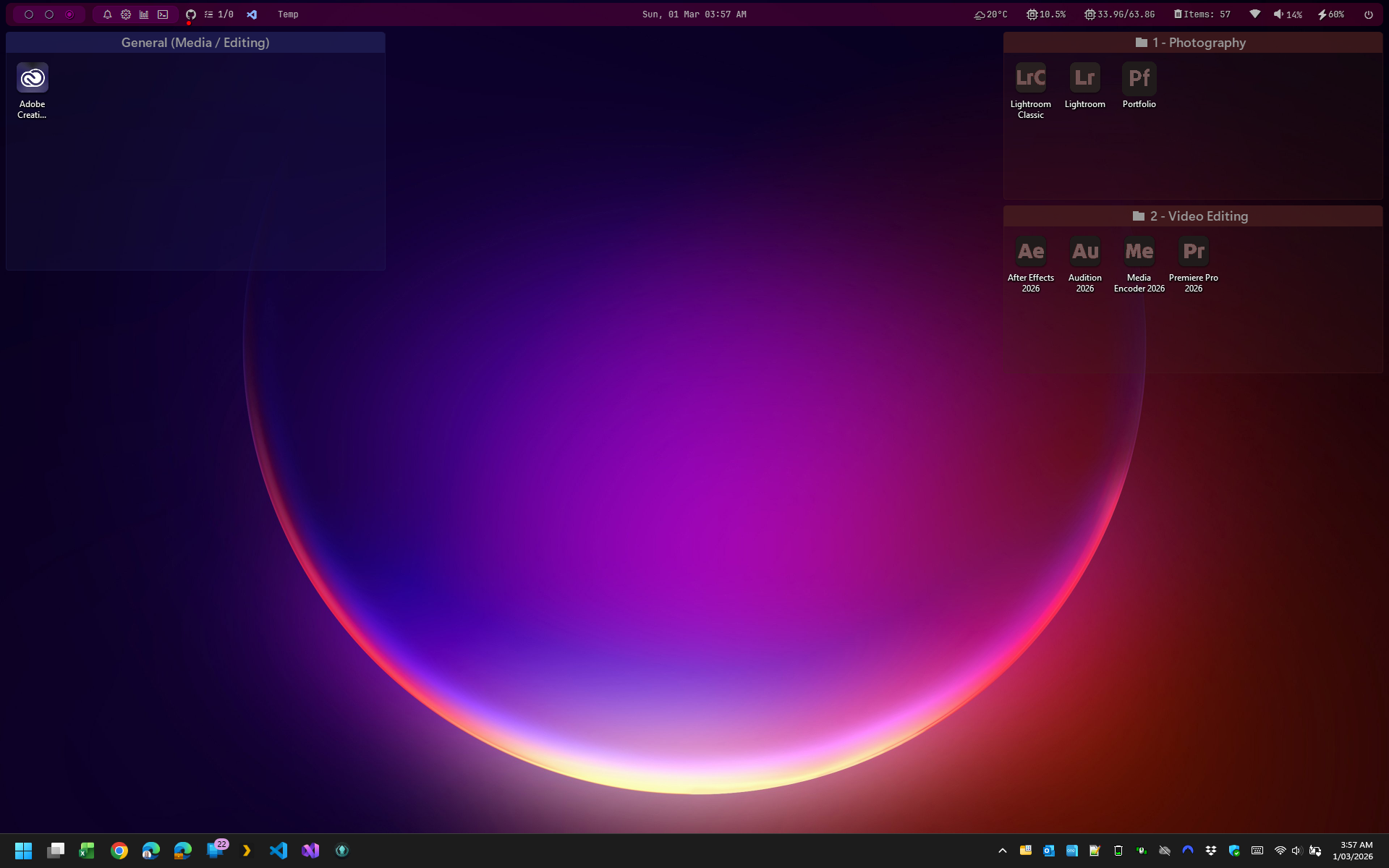Open Adobe Creative Cloud shortcut
1389x868 pixels.
[33, 78]
